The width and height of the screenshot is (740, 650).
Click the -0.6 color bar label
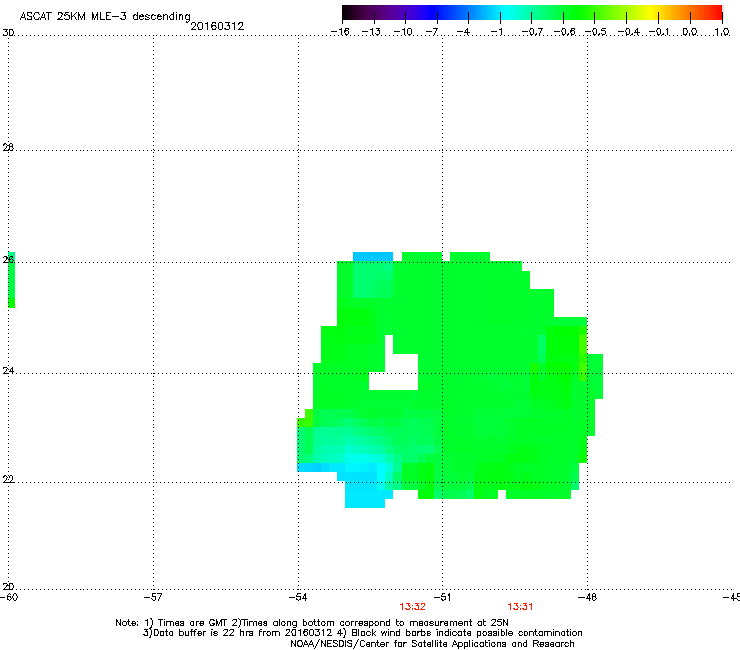[x=564, y=32]
